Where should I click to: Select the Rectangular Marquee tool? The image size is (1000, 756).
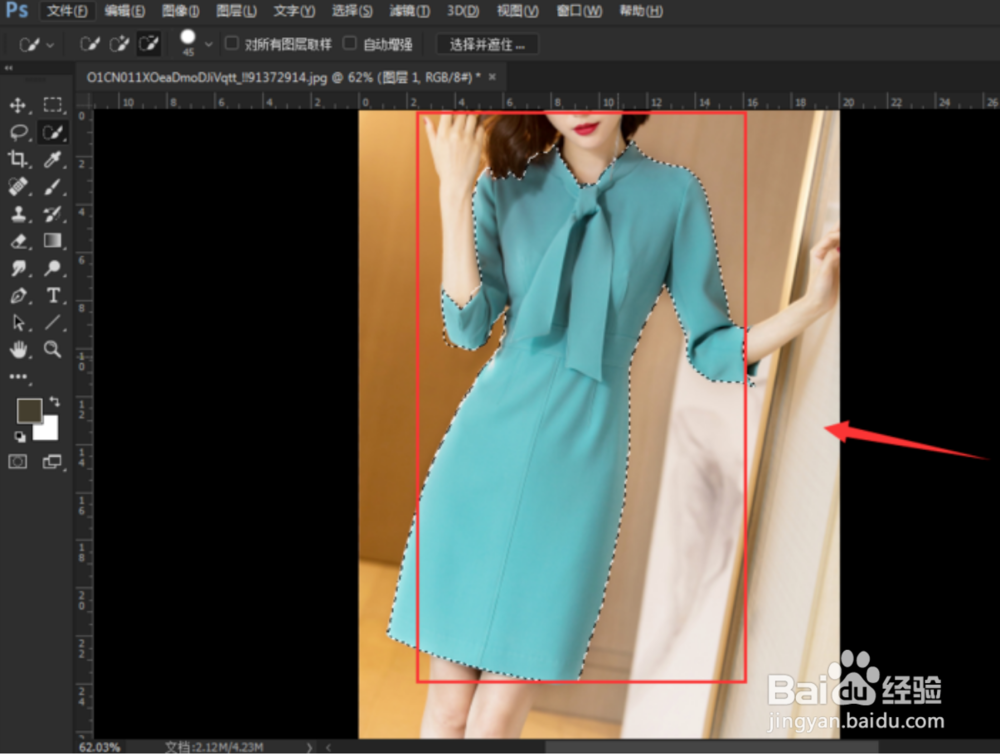tap(52, 105)
